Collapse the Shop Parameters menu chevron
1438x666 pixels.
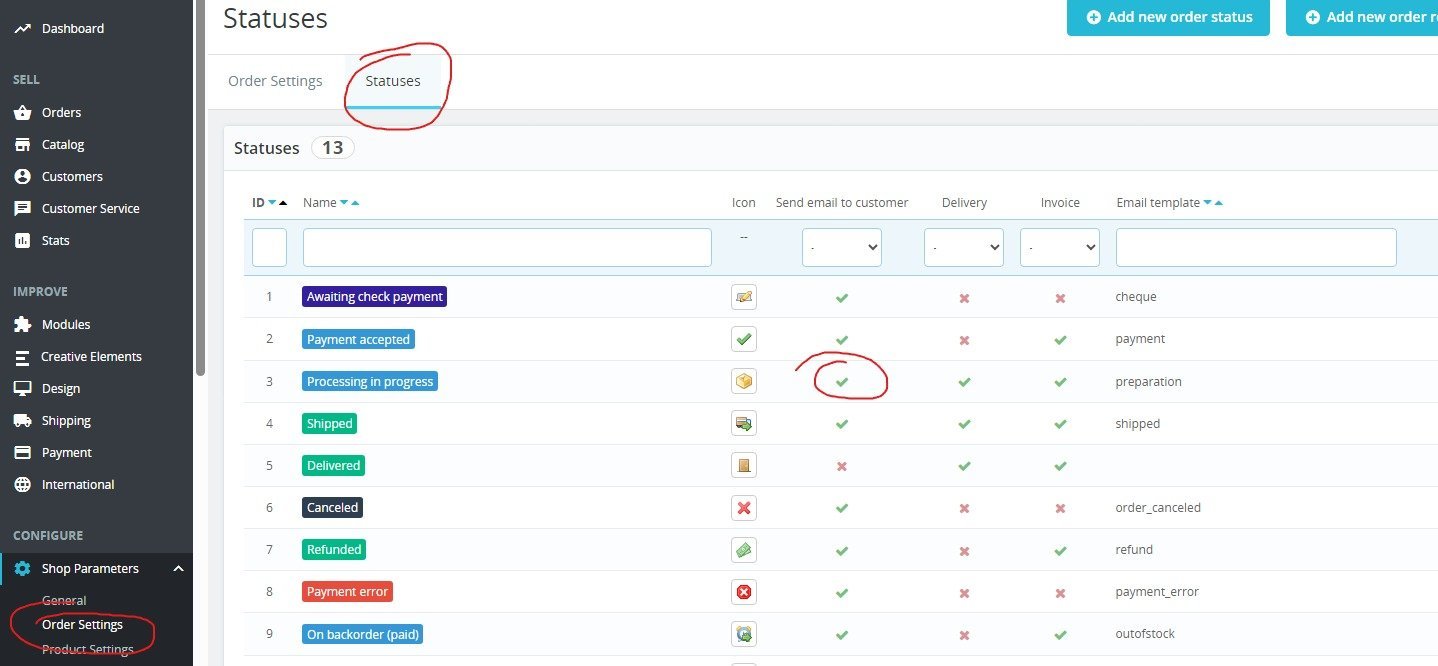pos(178,569)
